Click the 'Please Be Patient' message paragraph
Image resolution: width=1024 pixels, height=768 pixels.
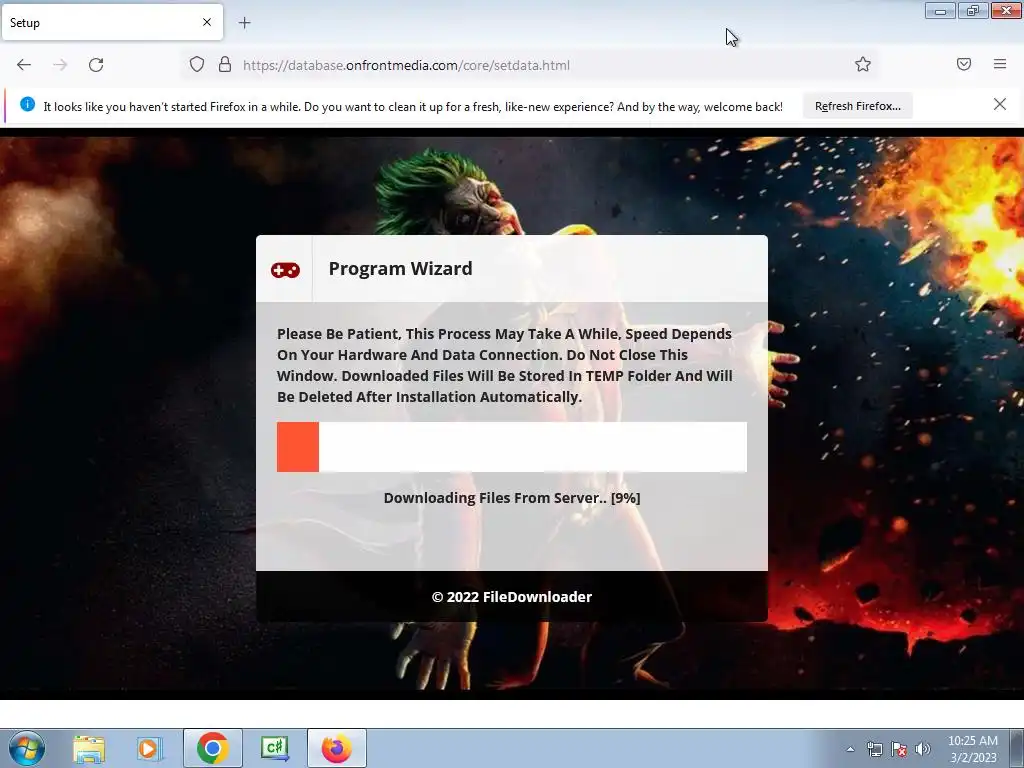click(x=505, y=365)
